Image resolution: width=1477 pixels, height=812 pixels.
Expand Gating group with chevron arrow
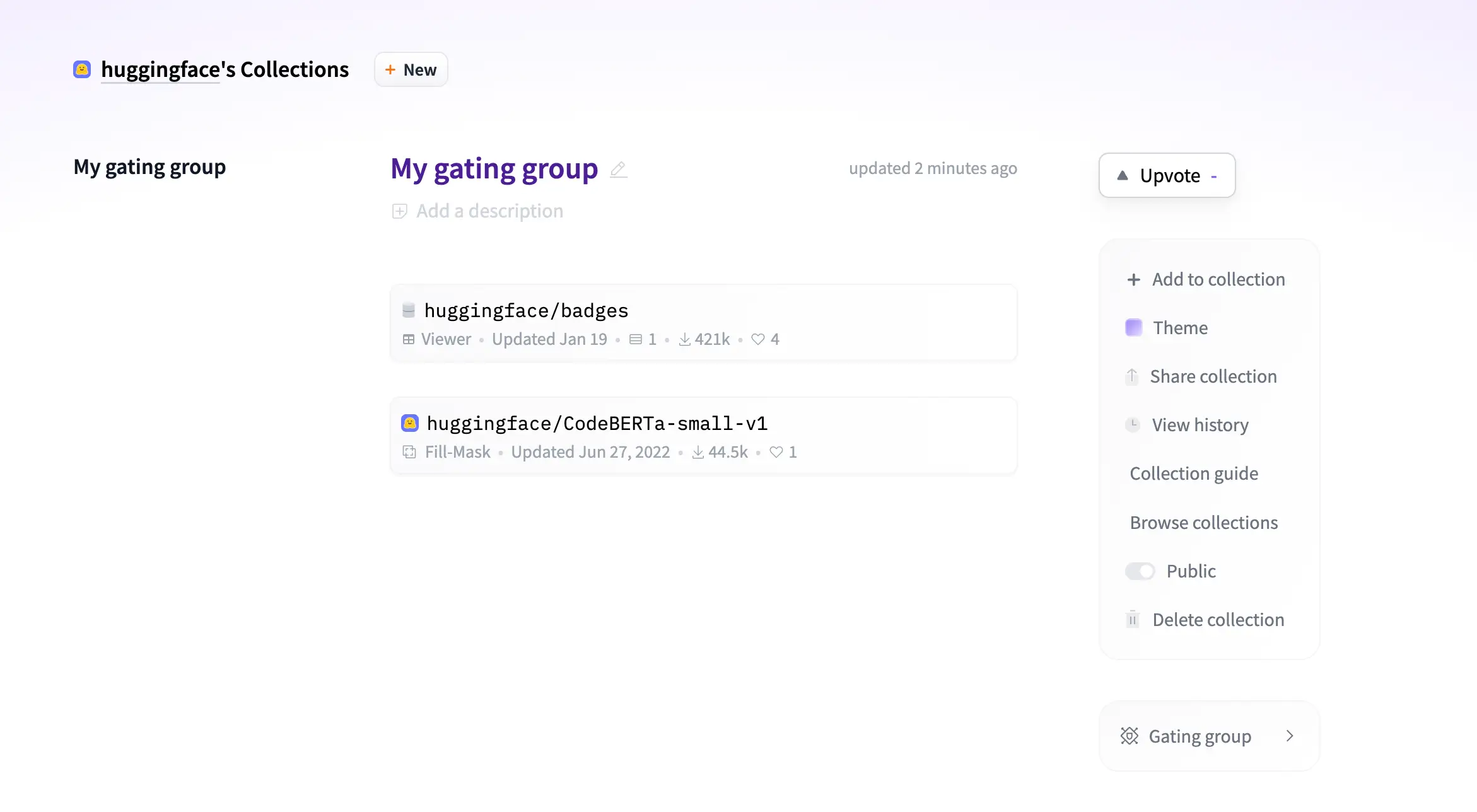[x=1290, y=736]
